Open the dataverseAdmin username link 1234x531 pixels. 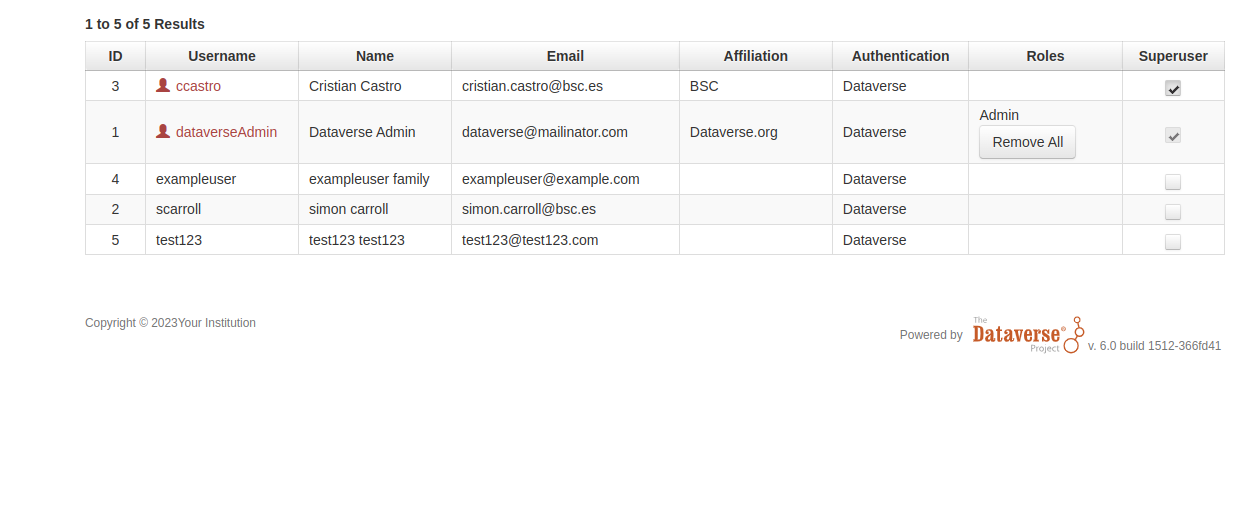click(x=226, y=132)
